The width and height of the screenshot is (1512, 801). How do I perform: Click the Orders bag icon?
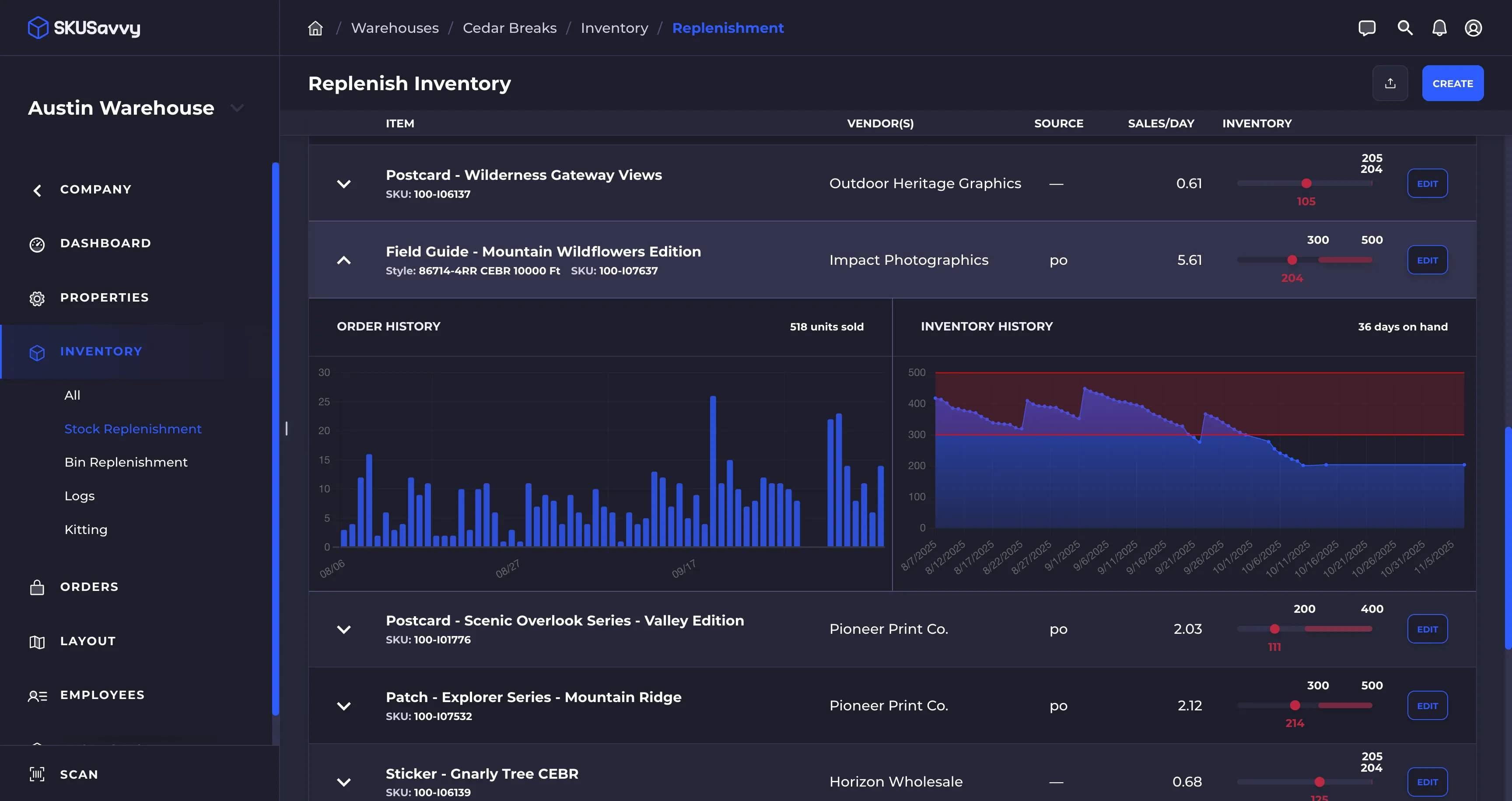[37, 587]
